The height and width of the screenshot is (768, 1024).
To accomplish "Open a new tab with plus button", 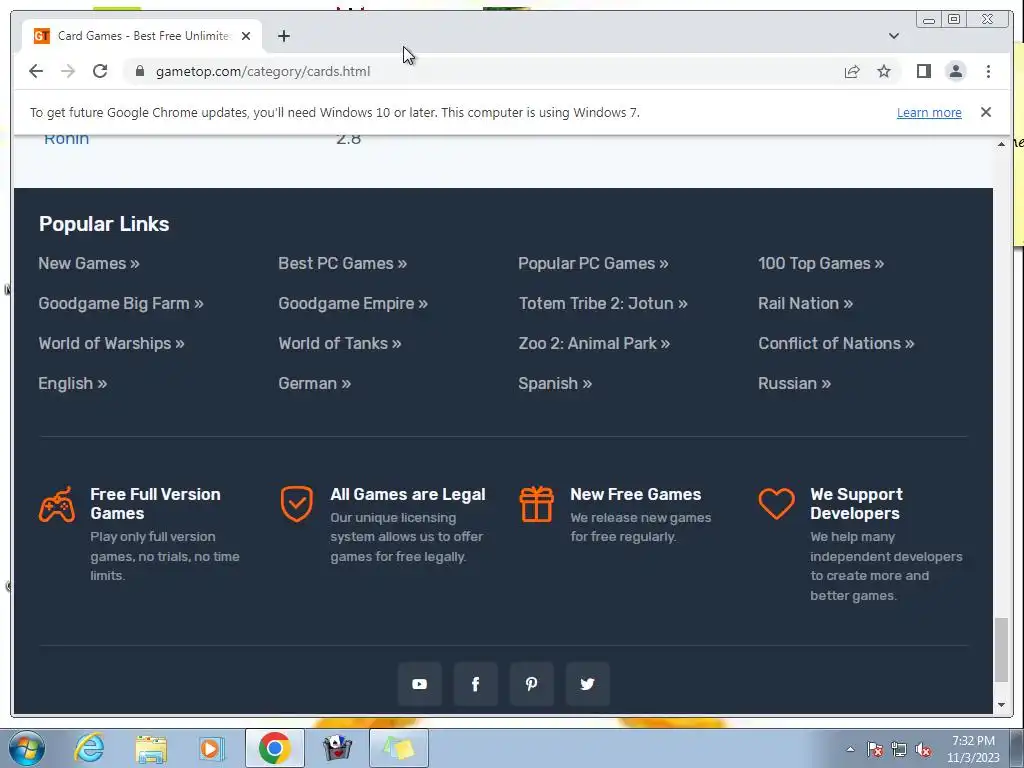I will point(283,36).
